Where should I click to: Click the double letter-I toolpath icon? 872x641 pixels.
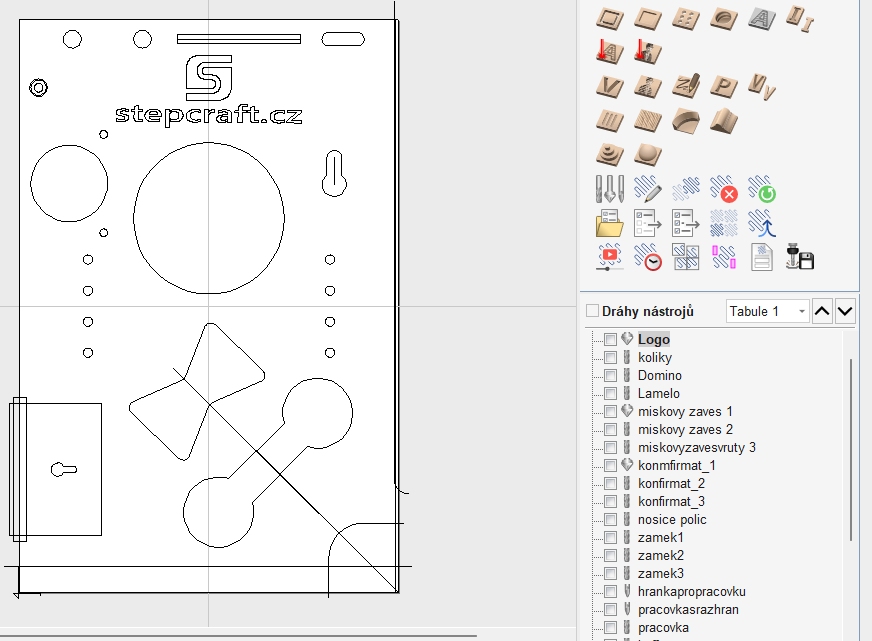(800, 19)
